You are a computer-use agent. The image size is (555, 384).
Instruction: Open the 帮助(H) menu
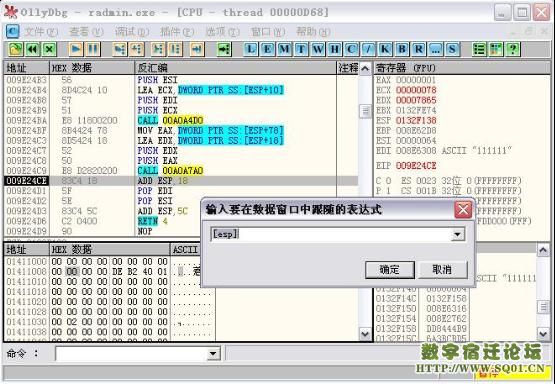(x=313, y=32)
